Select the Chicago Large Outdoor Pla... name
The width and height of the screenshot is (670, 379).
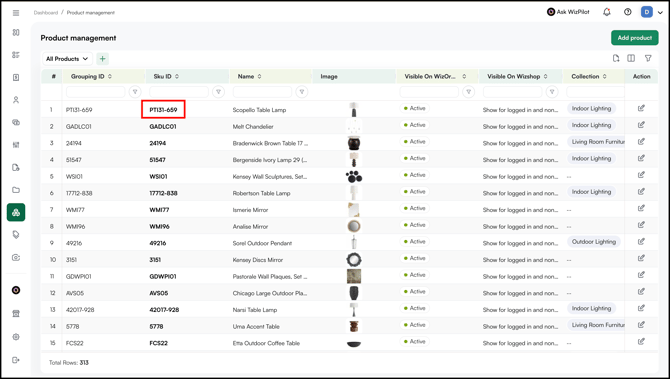pos(270,293)
